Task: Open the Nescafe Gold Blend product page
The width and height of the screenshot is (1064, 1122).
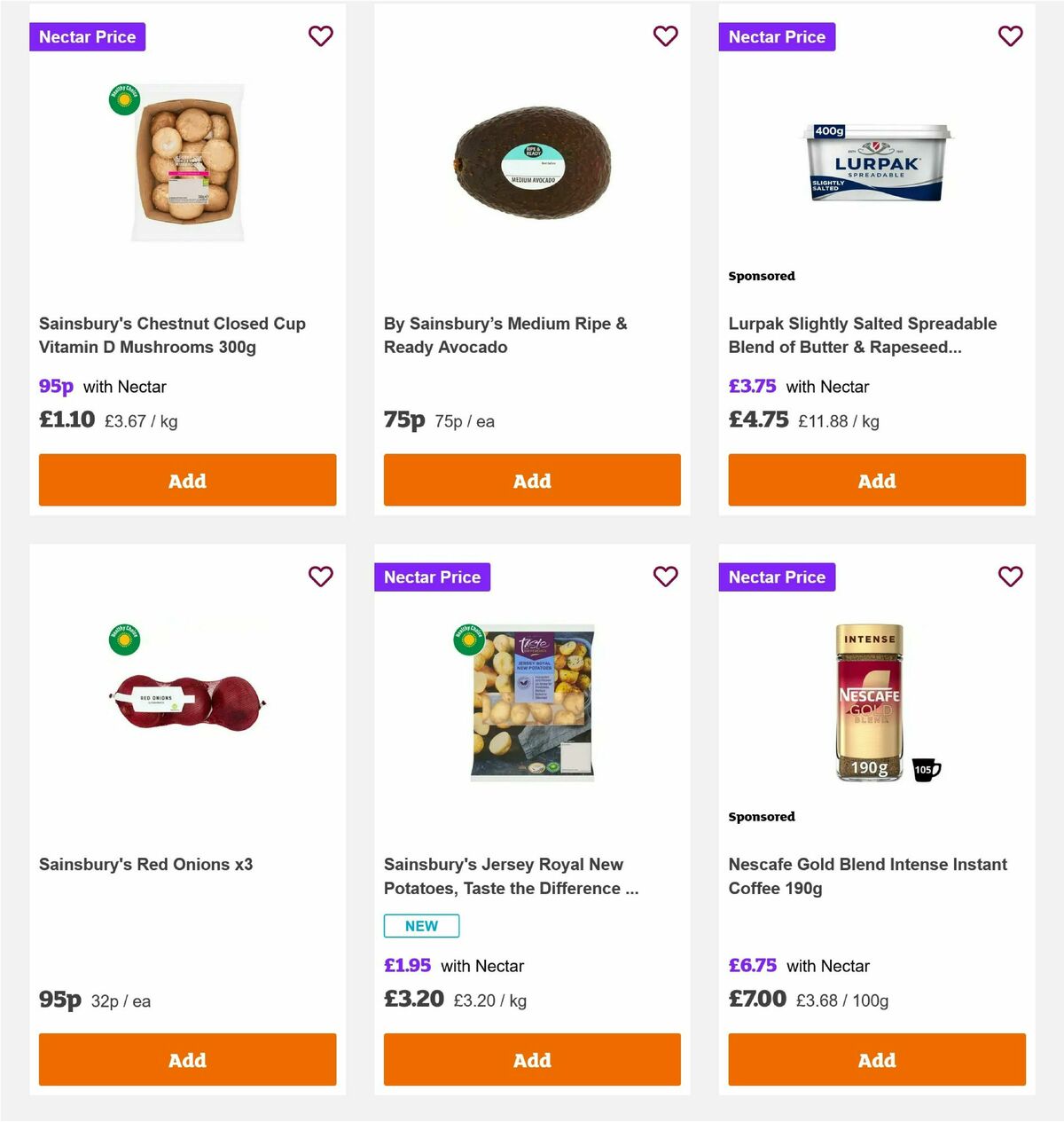Action: click(867, 875)
